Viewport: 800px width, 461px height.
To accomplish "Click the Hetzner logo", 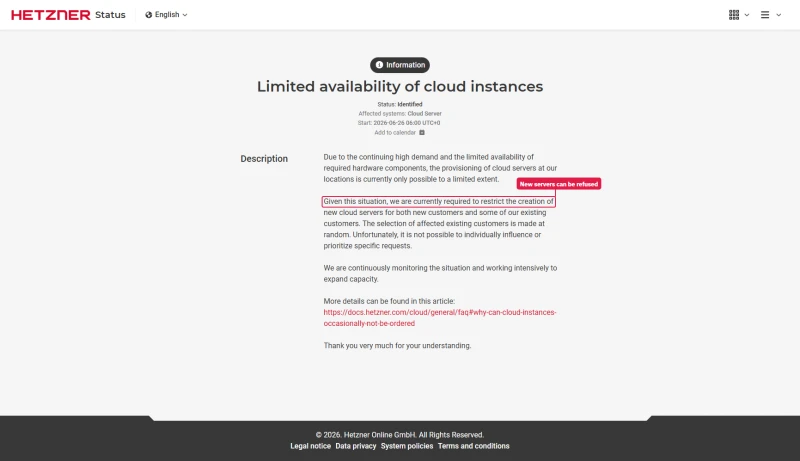I will [51, 15].
